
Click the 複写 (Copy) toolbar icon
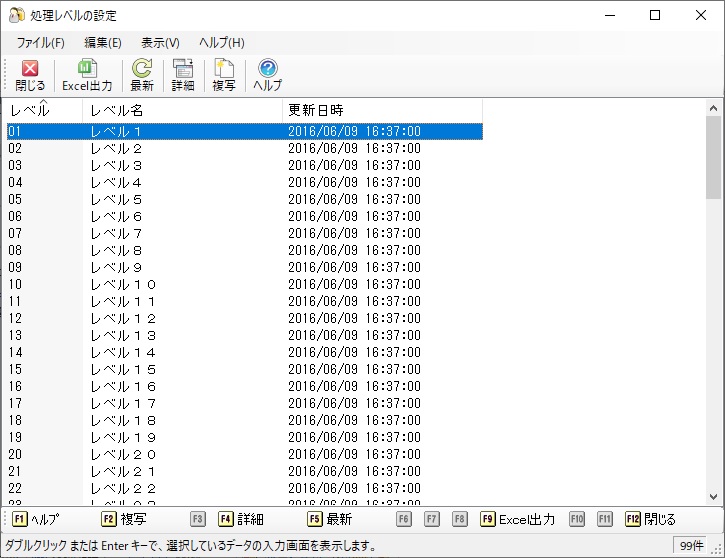point(224,69)
